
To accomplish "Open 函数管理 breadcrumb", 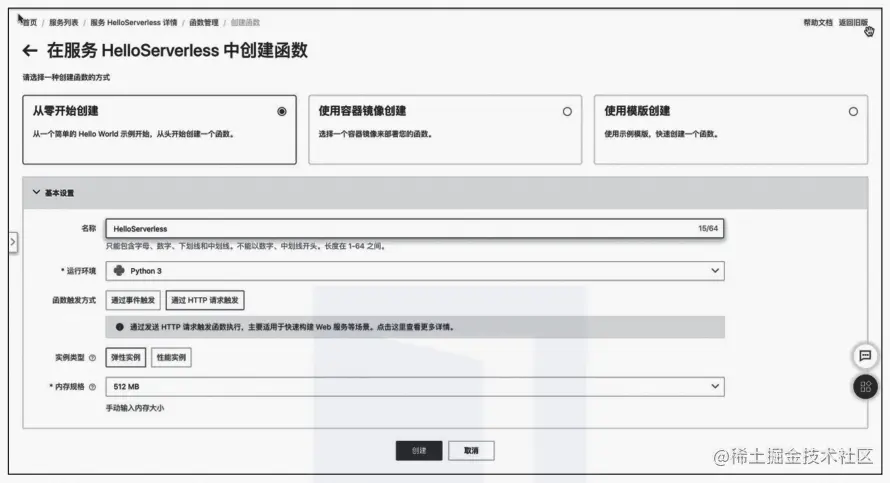I will [204, 23].
